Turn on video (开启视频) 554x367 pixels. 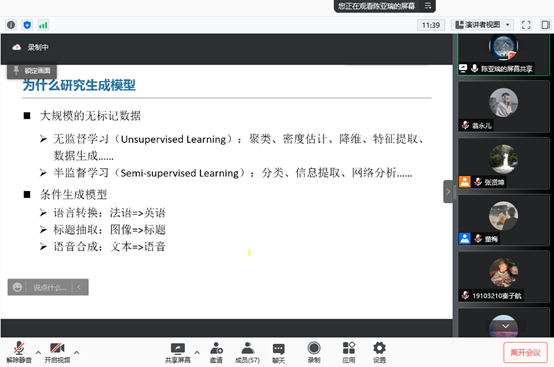pyautogui.click(x=57, y=353)
